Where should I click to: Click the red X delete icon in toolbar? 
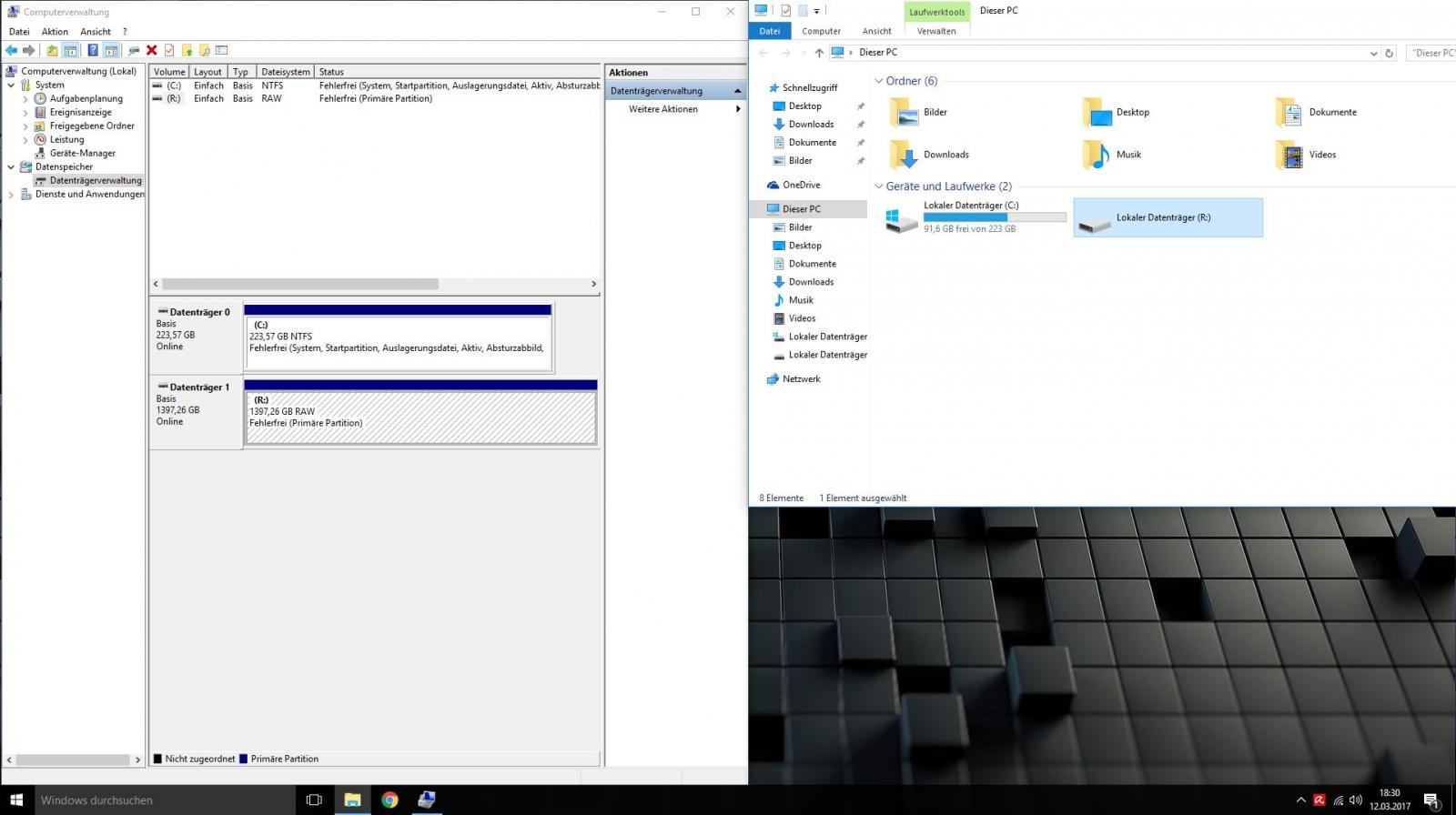coord(152,50)
